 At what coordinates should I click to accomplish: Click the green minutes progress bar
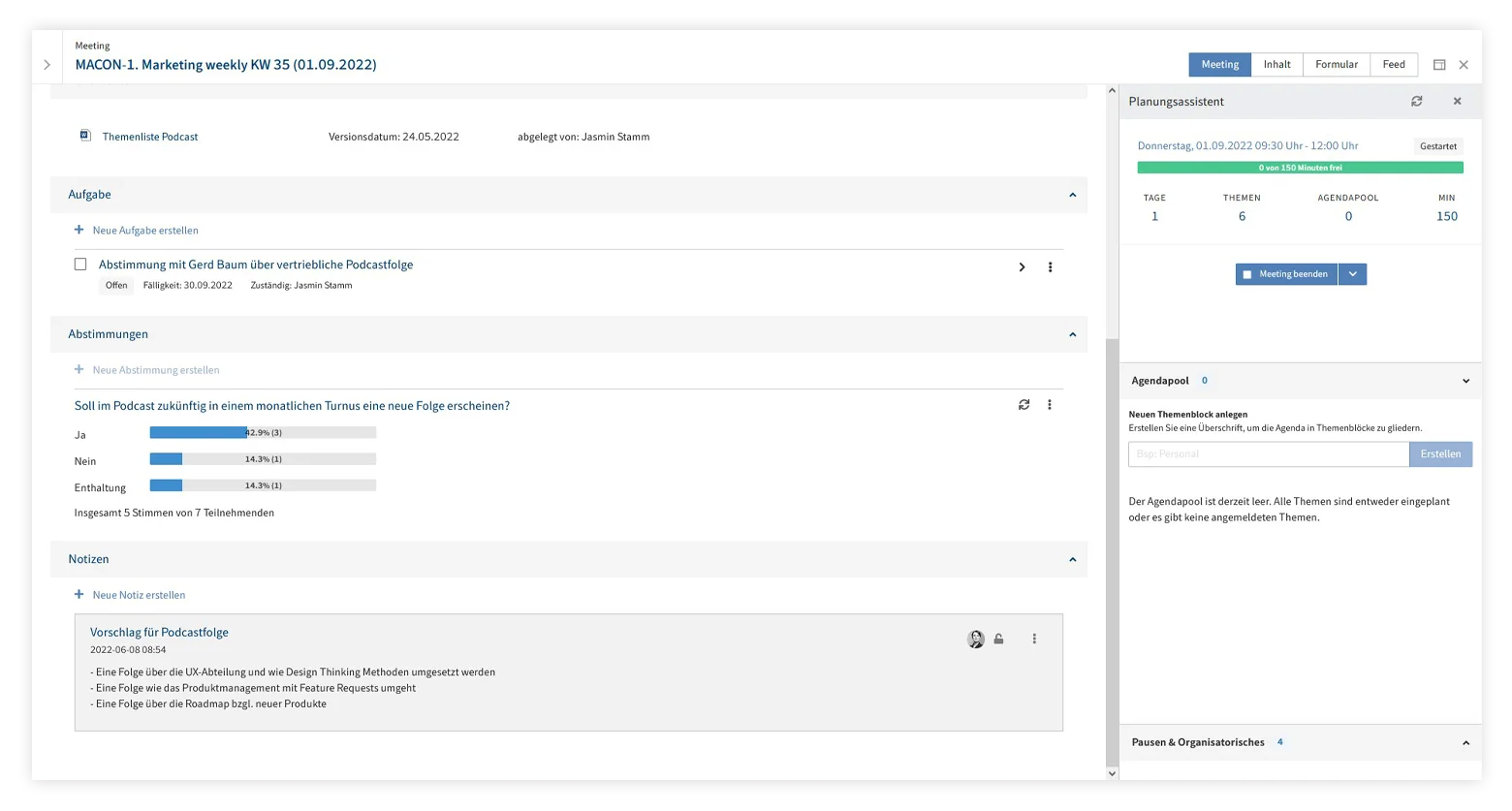(1300, 168)
